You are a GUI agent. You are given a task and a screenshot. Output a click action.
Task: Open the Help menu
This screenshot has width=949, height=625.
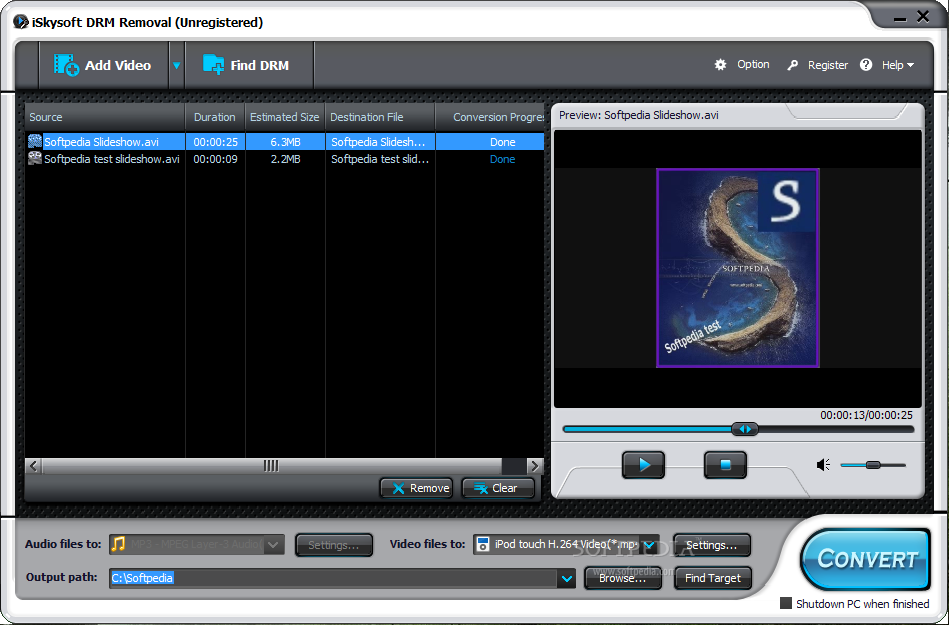pyautogui.click(x=898, y=65)
